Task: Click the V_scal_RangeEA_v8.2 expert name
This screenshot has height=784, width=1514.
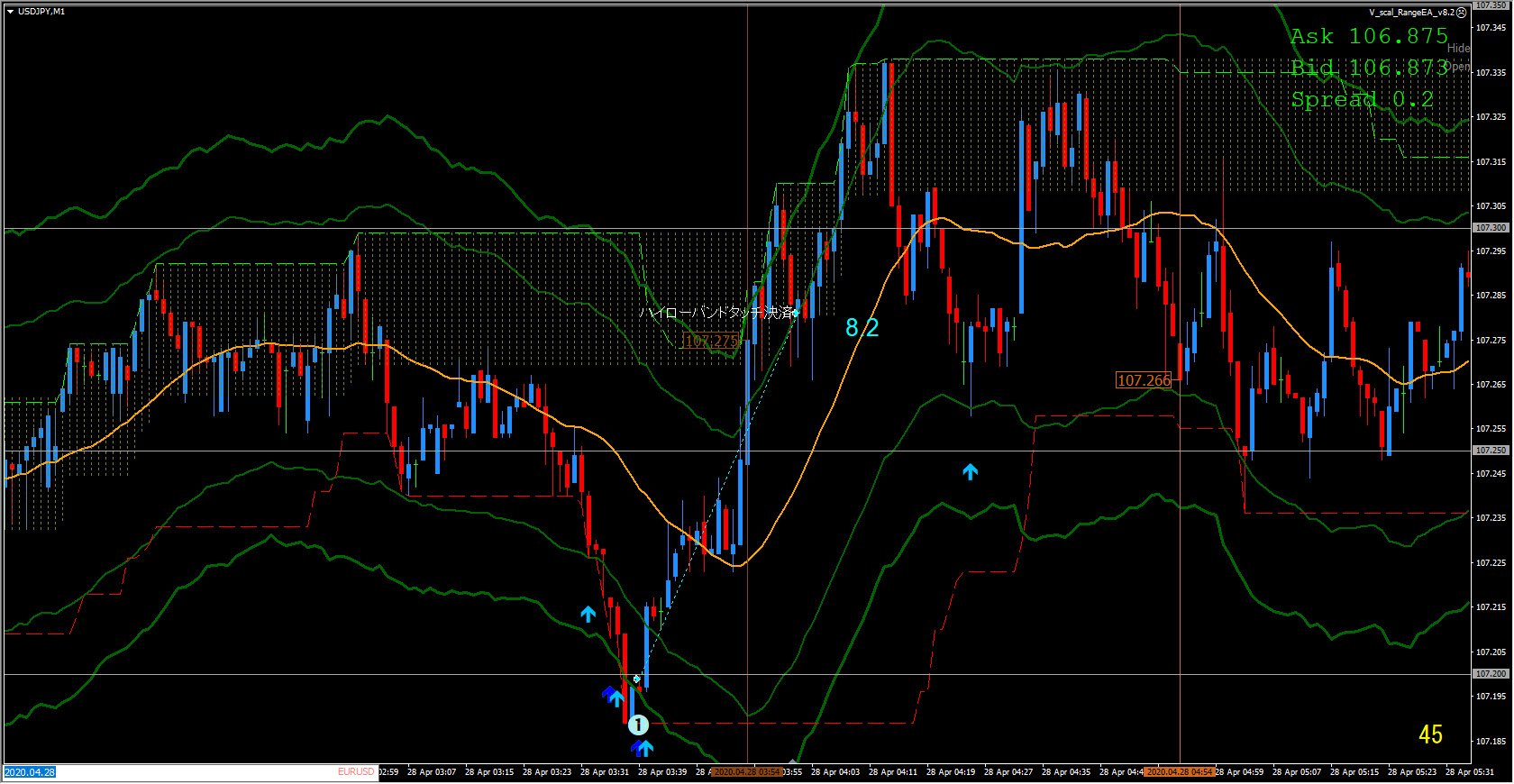Action: pyautogui.click(x=1411, y=13)
